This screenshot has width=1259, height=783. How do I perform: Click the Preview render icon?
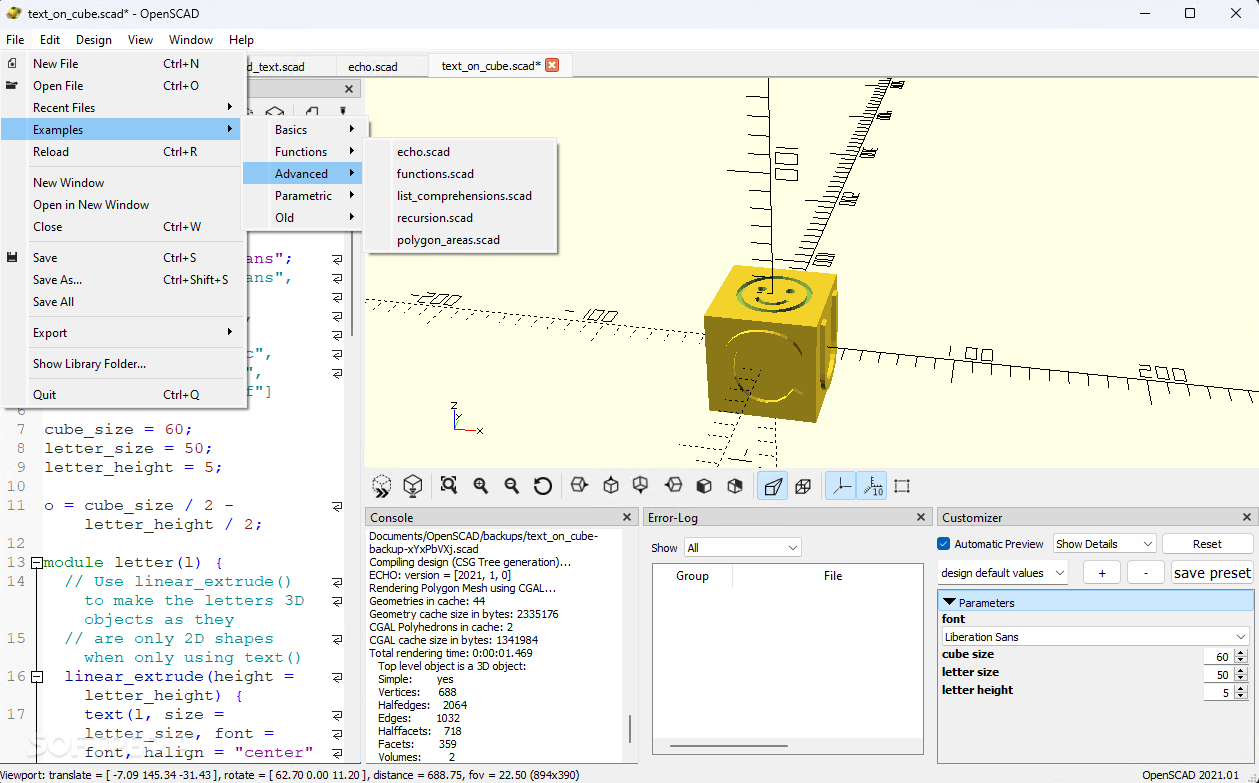(381, 486)
